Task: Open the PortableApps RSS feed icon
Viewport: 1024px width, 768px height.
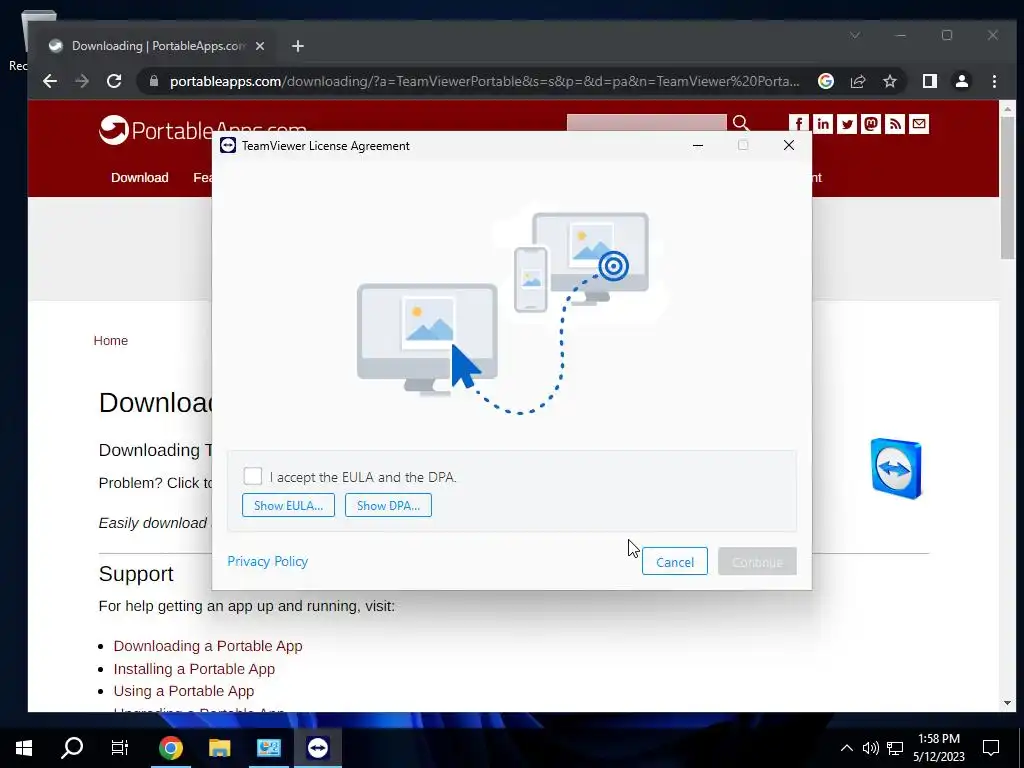Action: click(x=895, y=123)
